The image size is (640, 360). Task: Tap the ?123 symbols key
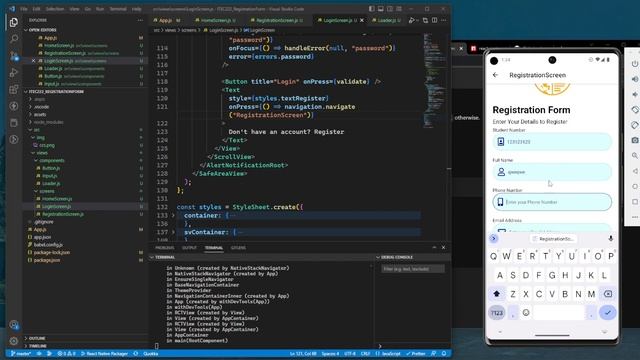tap(497, 313)
